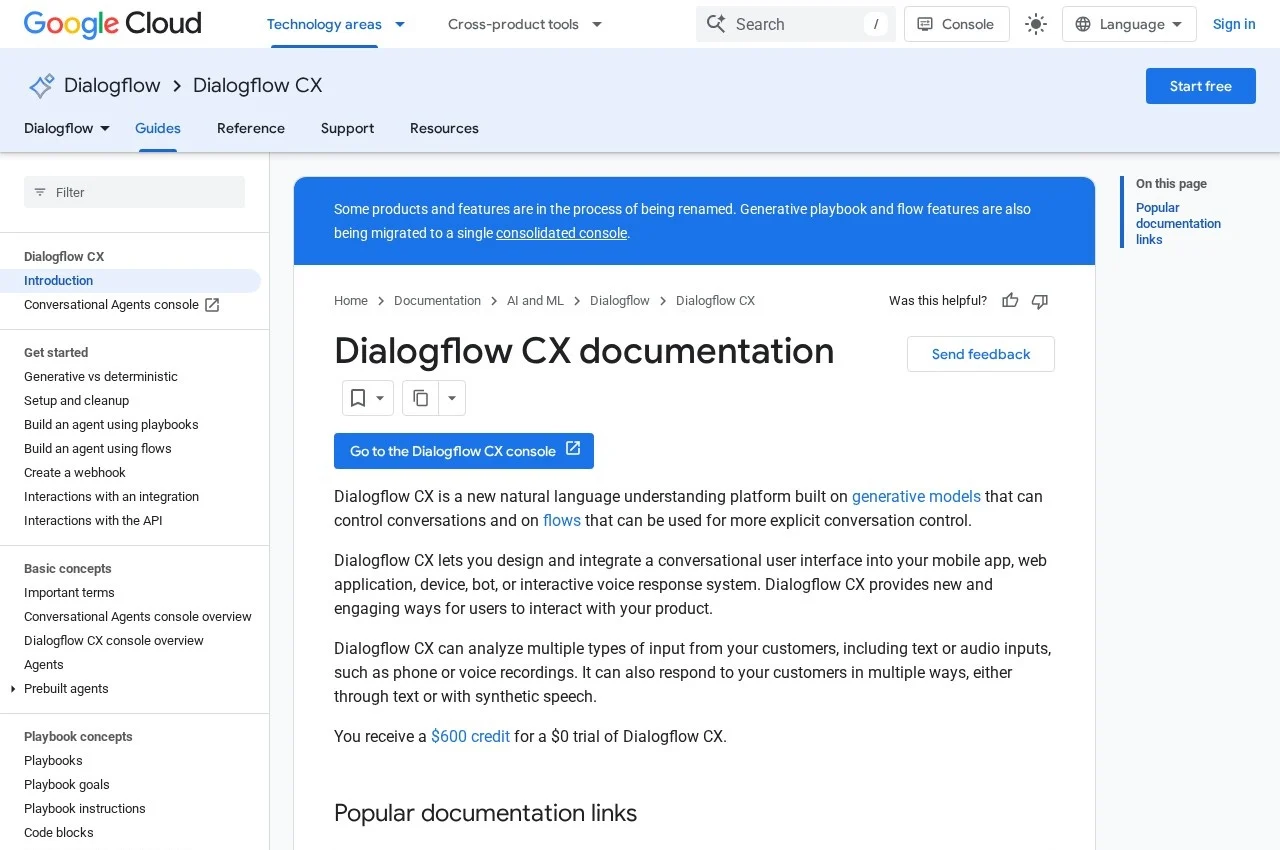This screenshot has height=850, width=1280.
Task: Open Create a webhook sidebar item
Action: 75,473
